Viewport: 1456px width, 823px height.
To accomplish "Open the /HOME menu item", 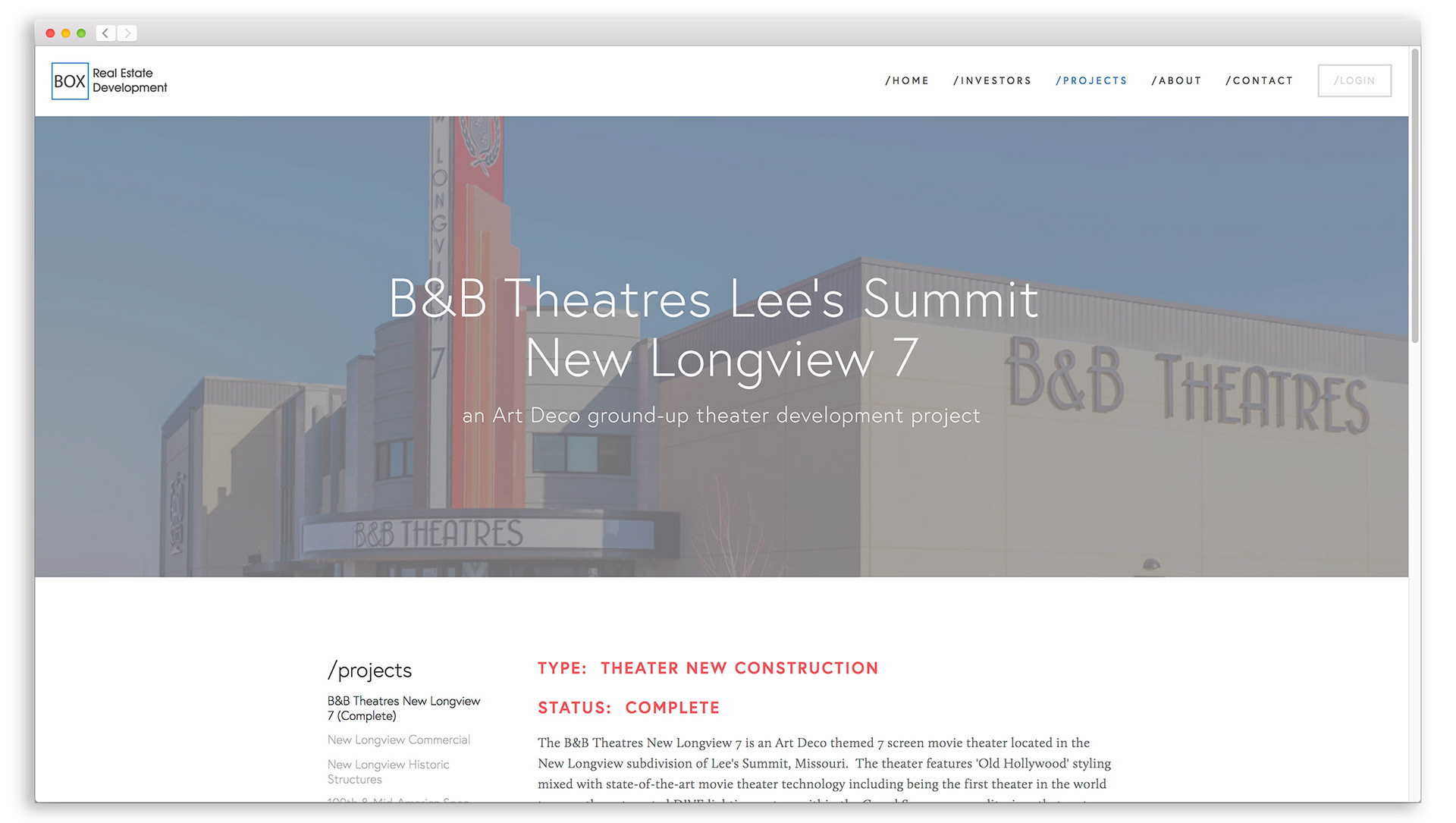I will tap(907, 80).
